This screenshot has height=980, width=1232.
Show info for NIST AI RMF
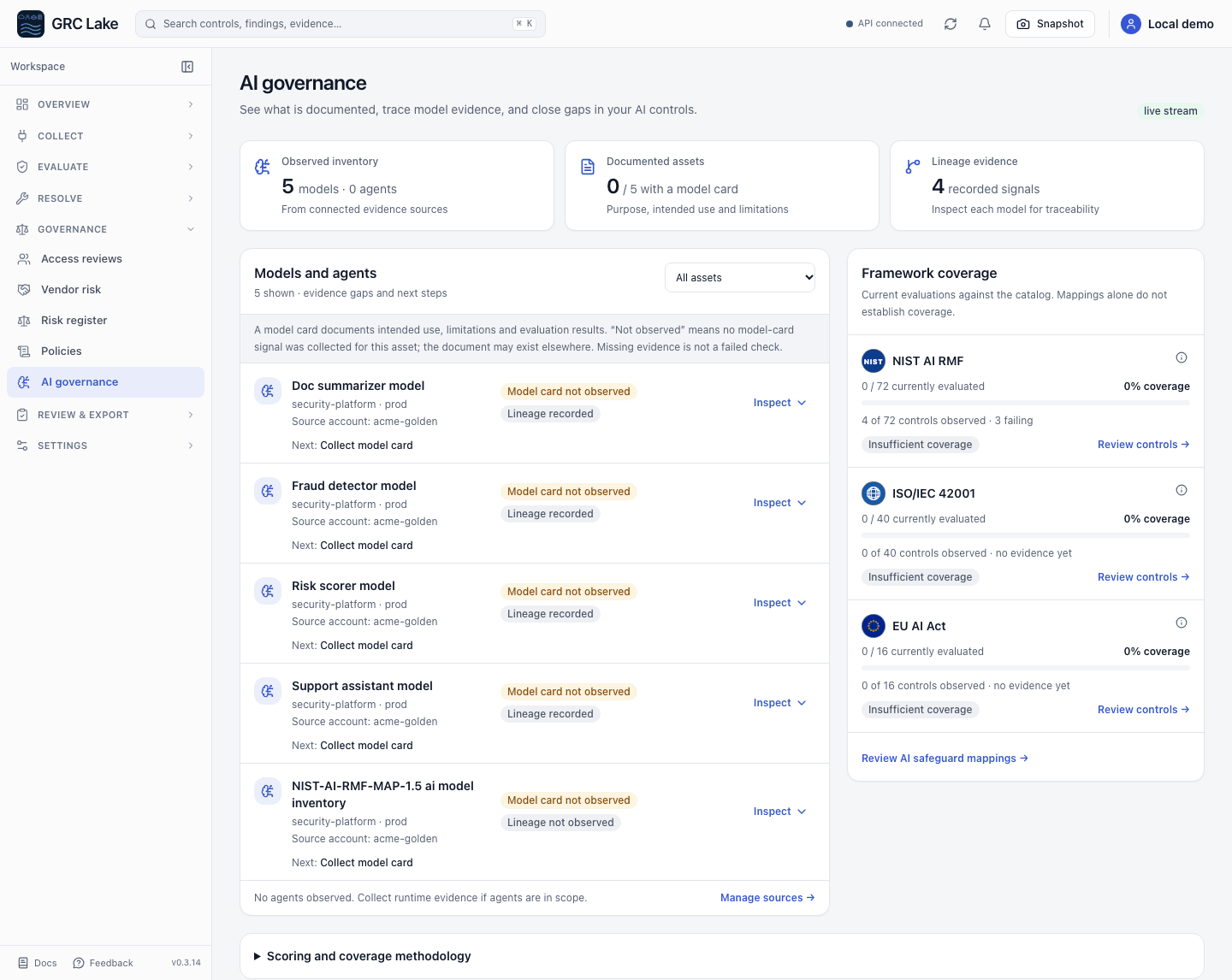tap(1182, 357)
